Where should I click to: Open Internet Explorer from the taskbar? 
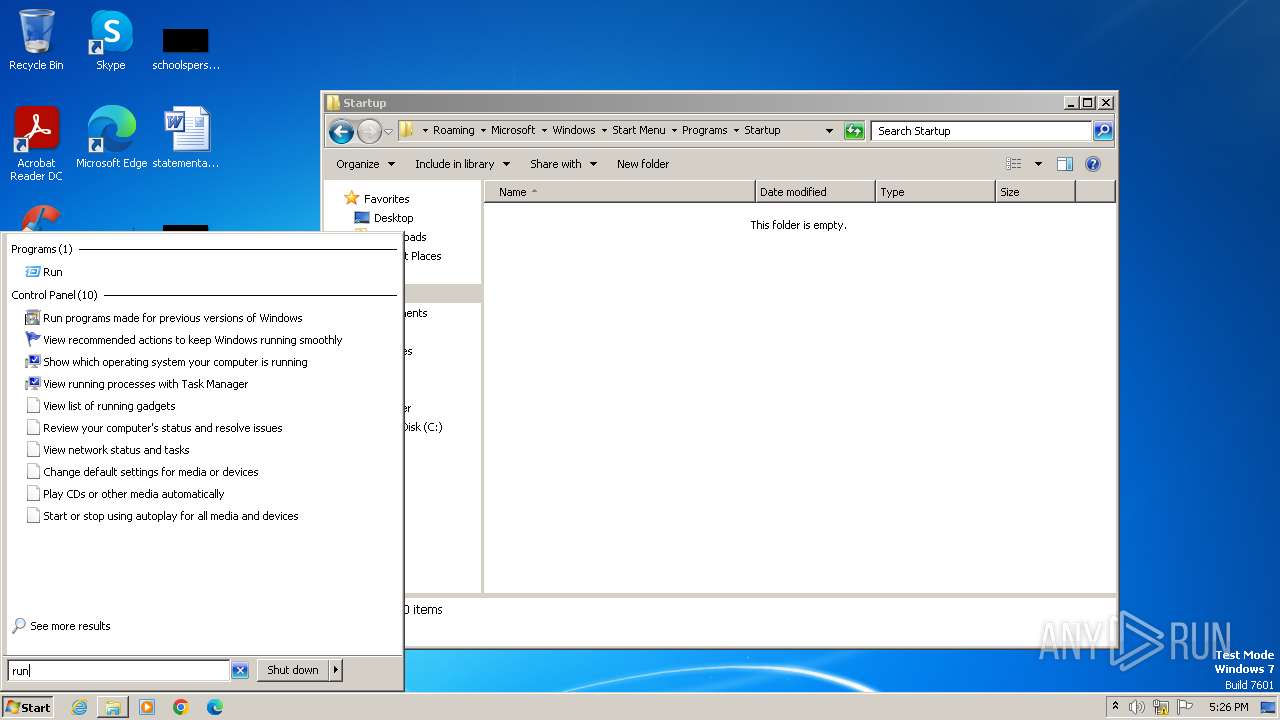(x=79, y=707)
